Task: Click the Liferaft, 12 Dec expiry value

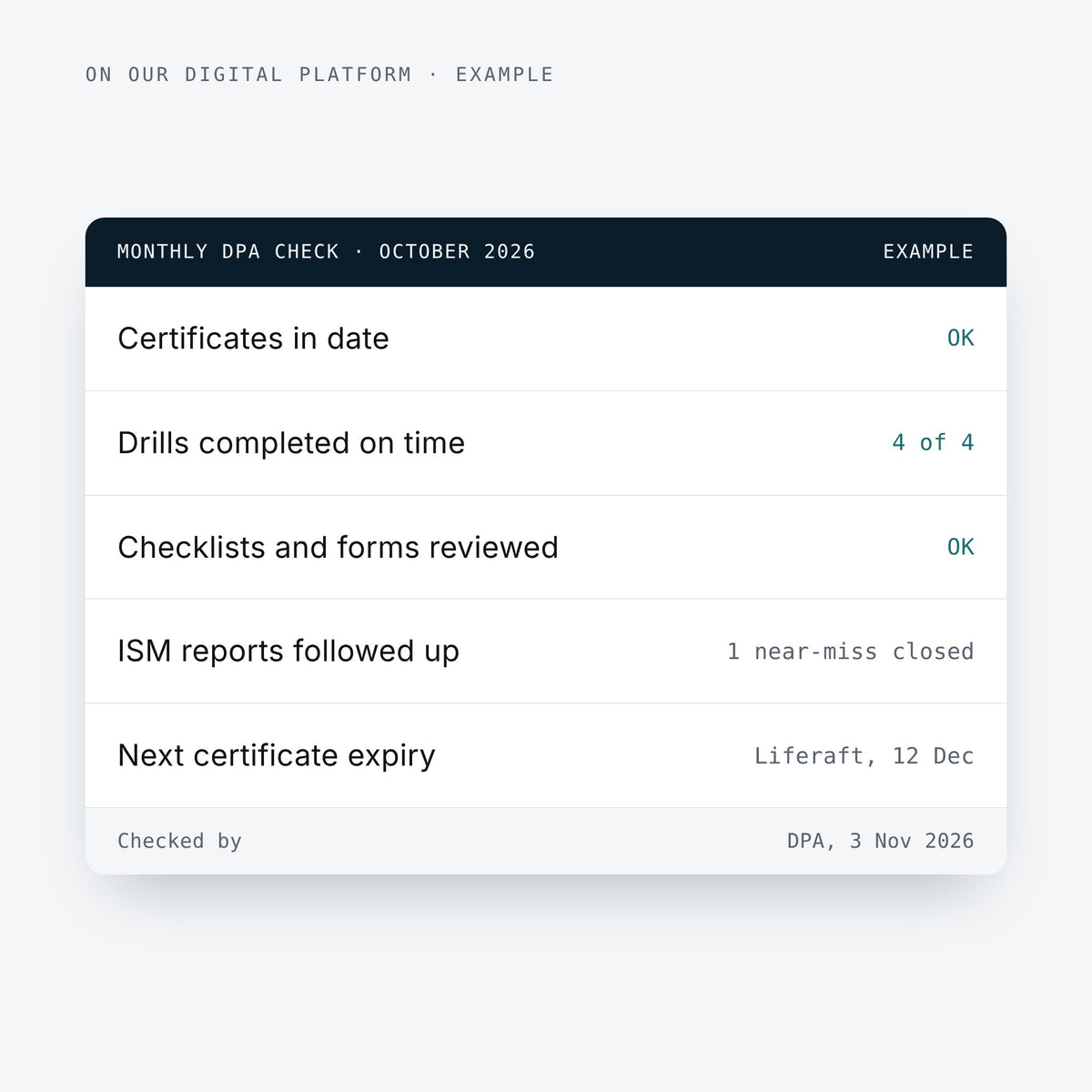Action: (864, 756)
